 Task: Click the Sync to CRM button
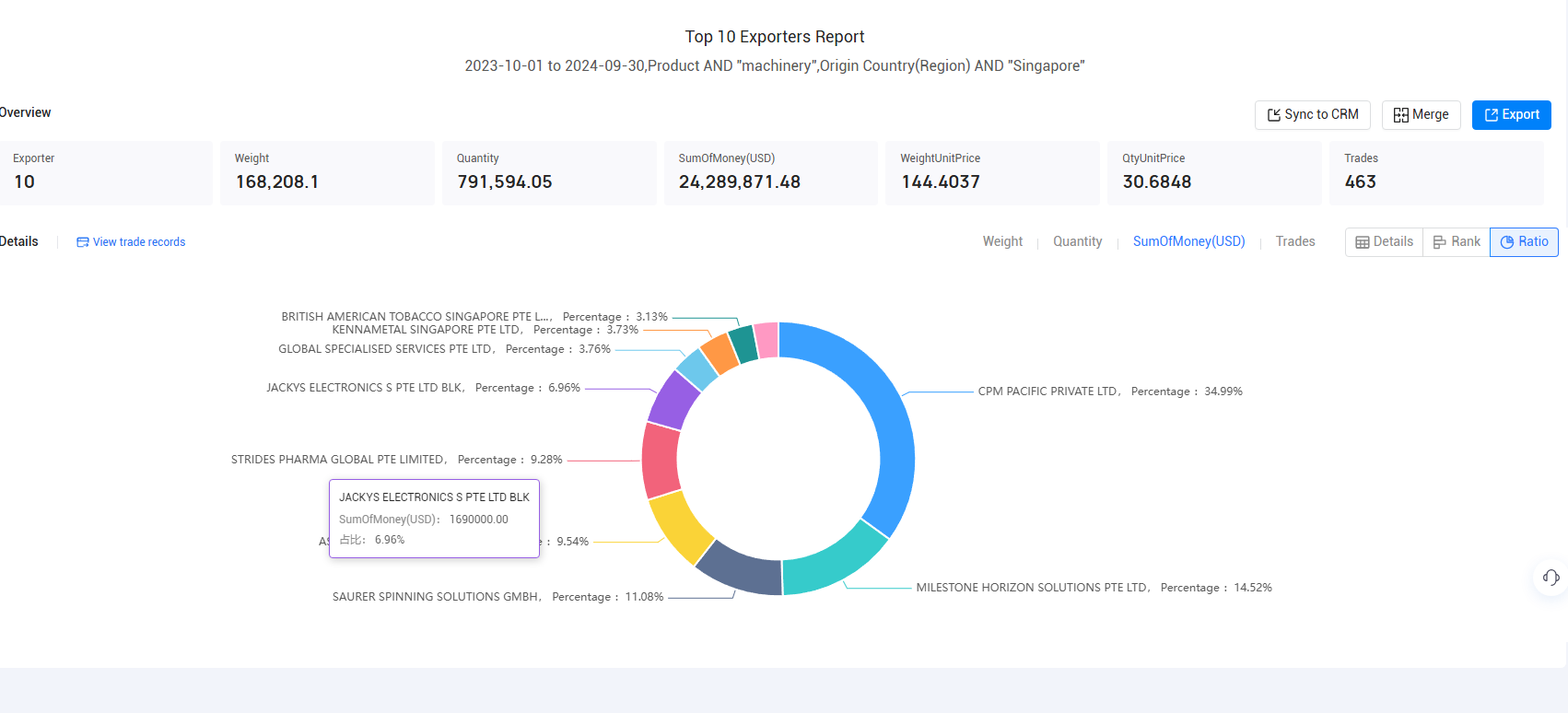(x=1312, y=115)
